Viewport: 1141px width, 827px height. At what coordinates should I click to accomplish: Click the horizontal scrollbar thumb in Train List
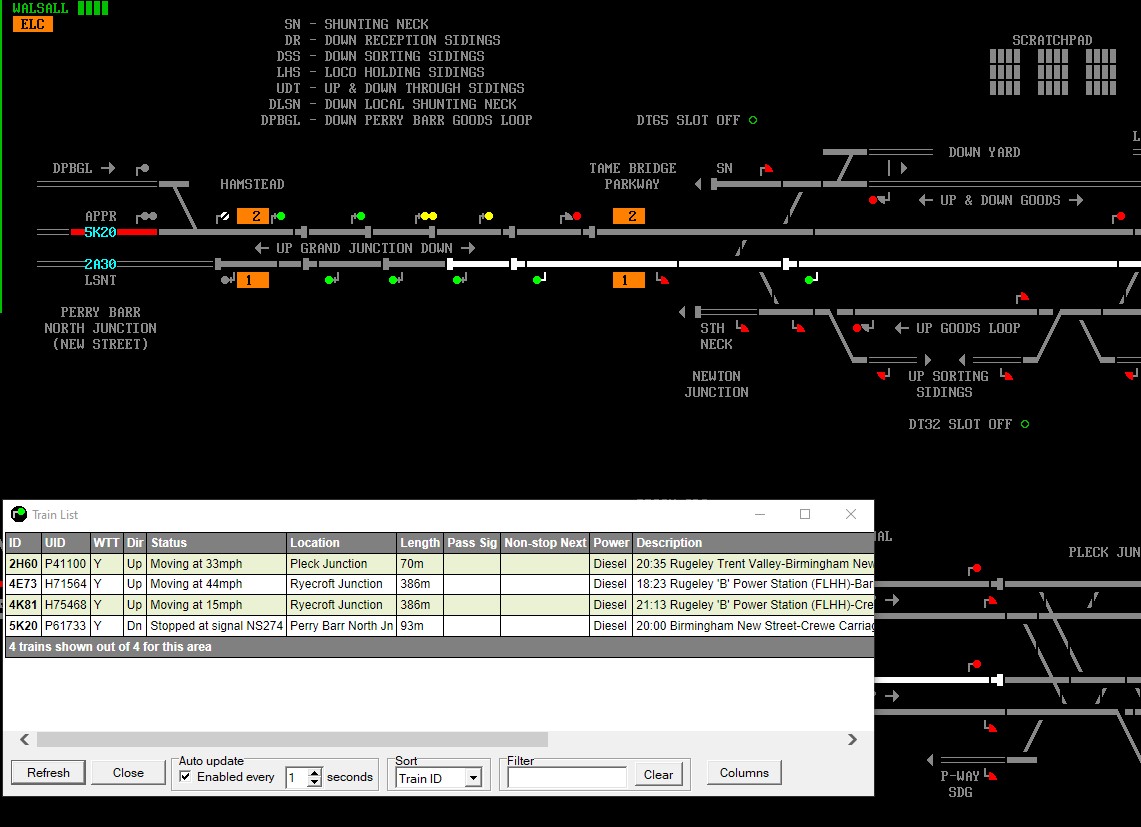(x=293, y=740)
